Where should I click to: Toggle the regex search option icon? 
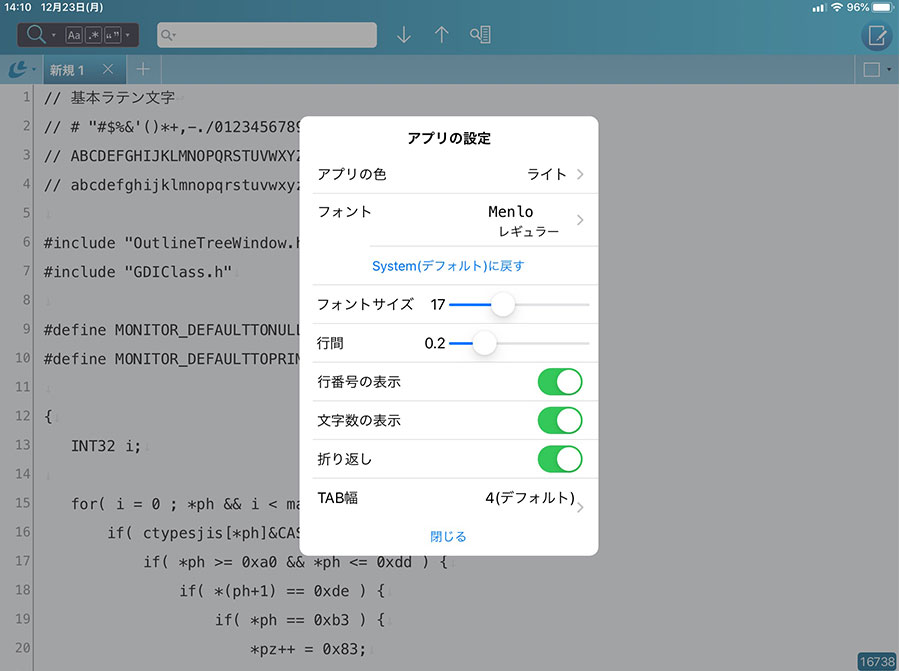[93, 35]
